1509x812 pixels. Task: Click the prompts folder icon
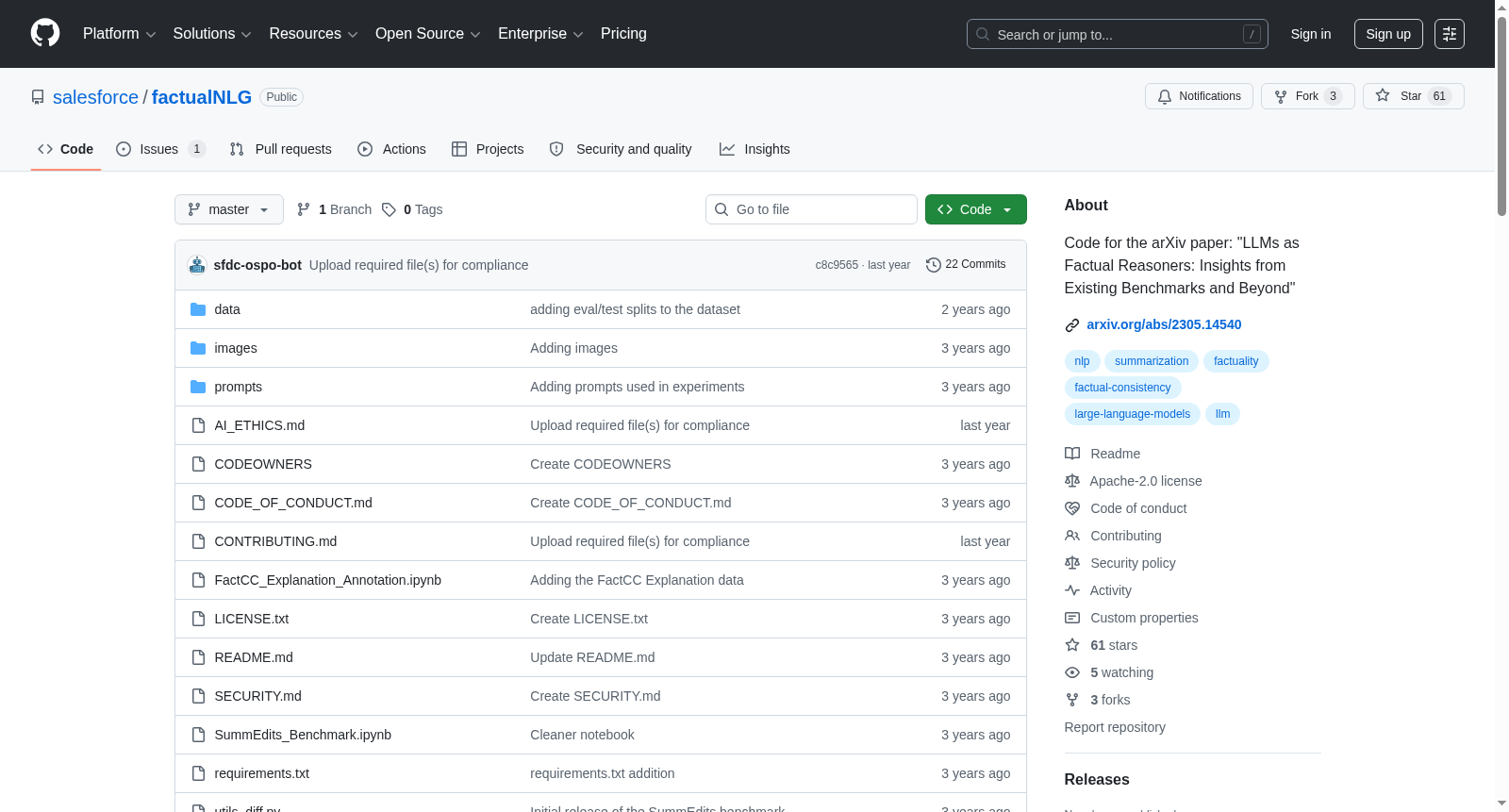click(198, 387)
